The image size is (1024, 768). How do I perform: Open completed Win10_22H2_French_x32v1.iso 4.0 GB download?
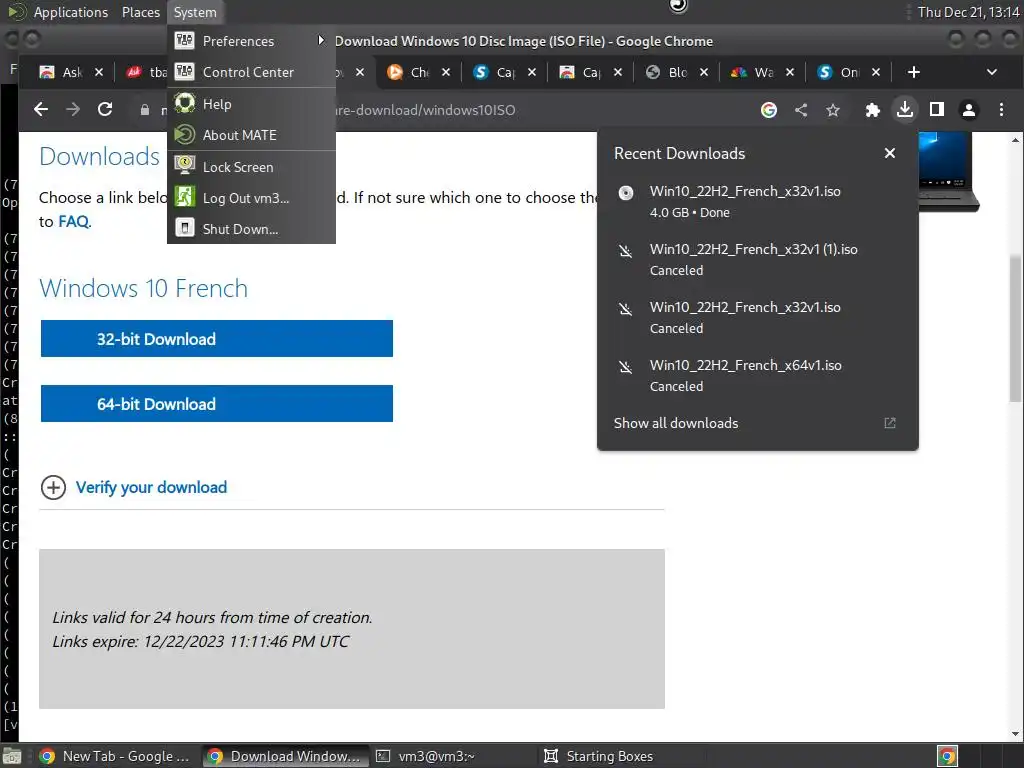pos(758,201)
